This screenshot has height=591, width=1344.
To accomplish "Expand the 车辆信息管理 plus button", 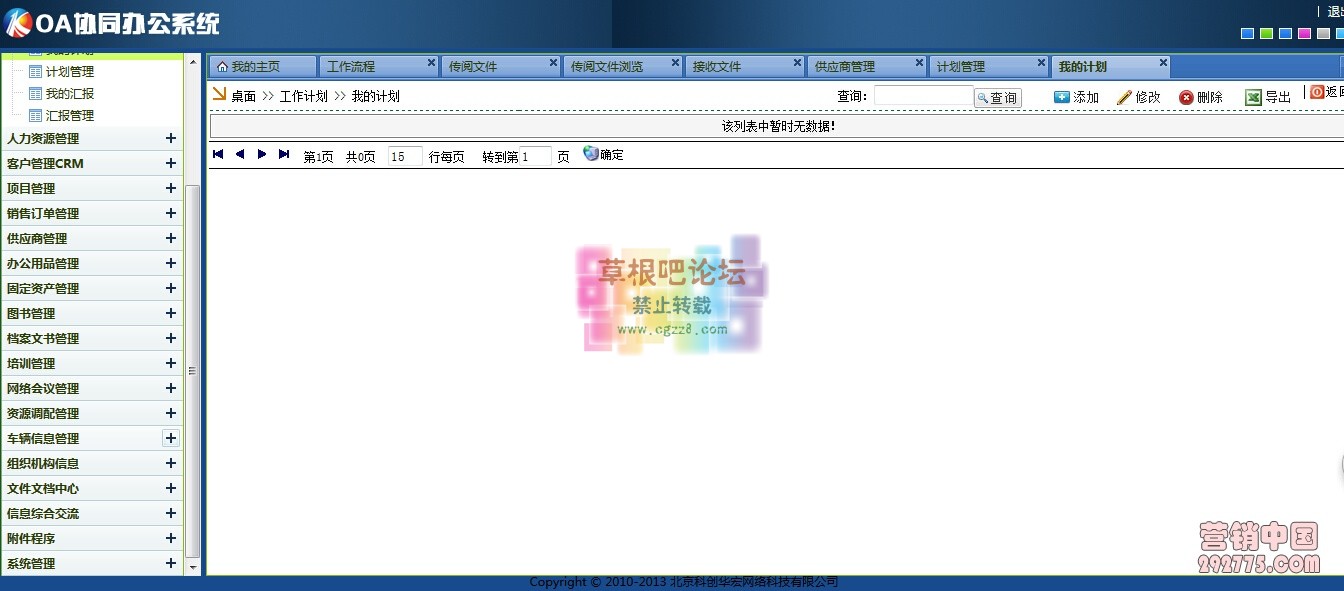I will point(171,438).
